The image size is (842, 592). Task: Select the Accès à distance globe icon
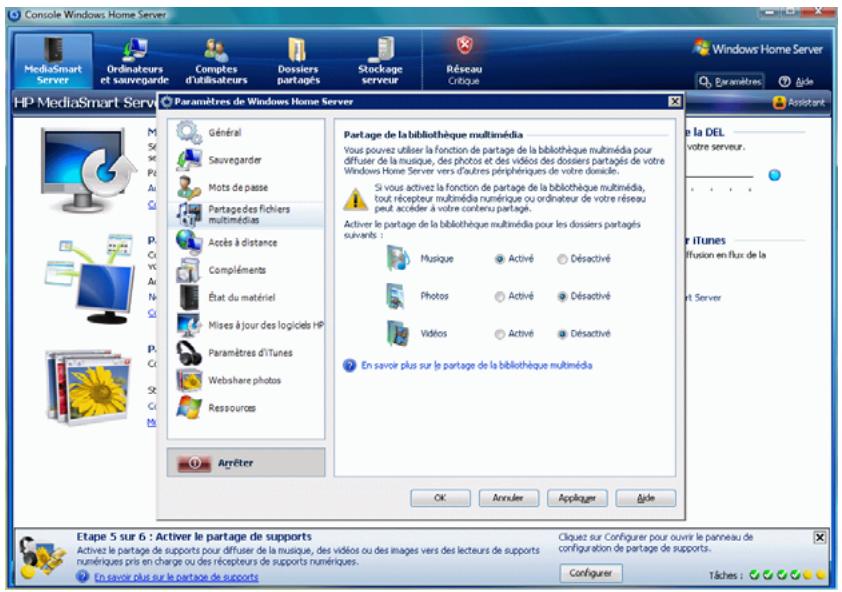189,242
